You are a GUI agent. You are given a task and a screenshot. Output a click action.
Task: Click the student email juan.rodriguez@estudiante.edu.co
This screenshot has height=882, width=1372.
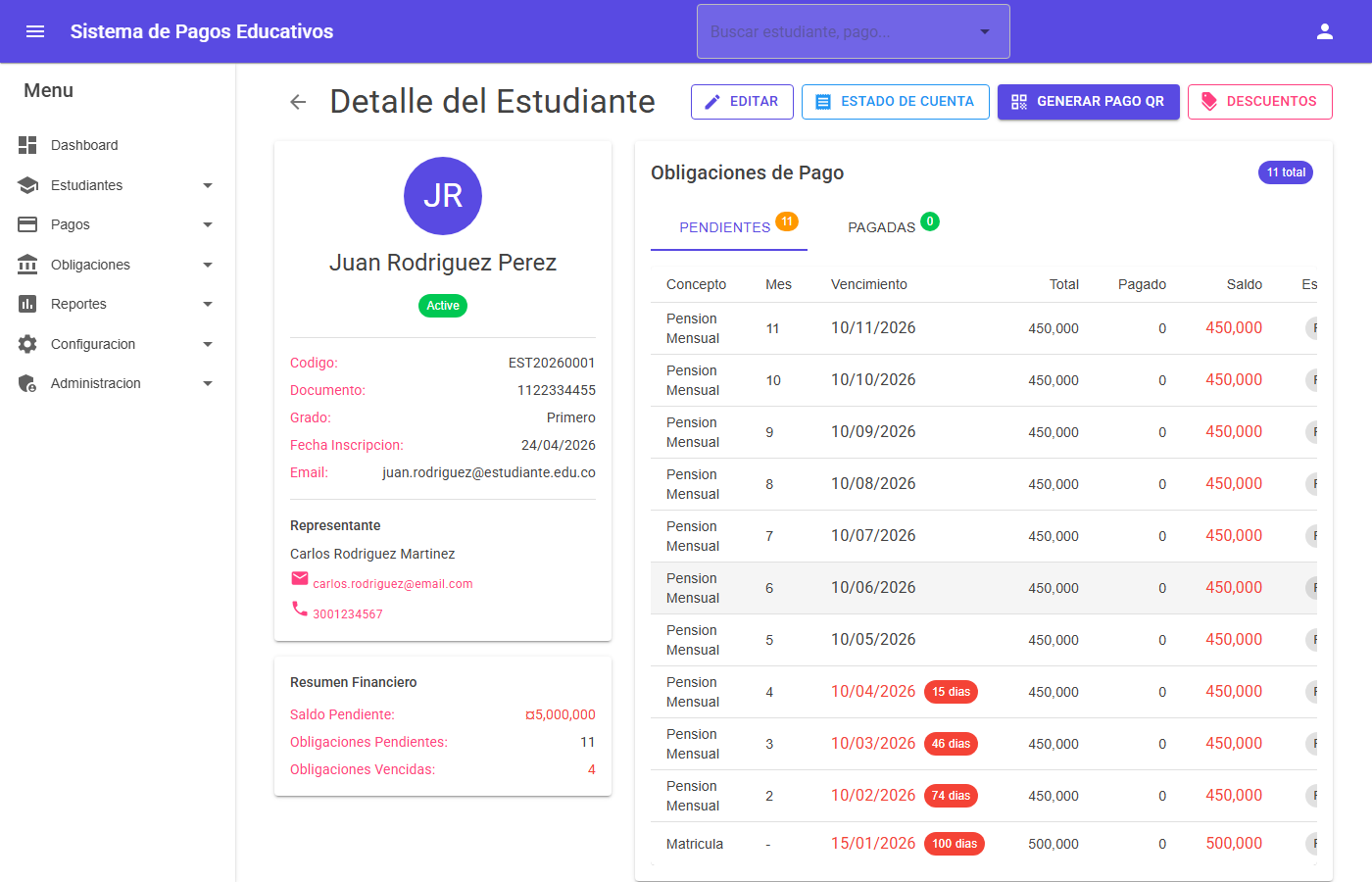(489, 472)
